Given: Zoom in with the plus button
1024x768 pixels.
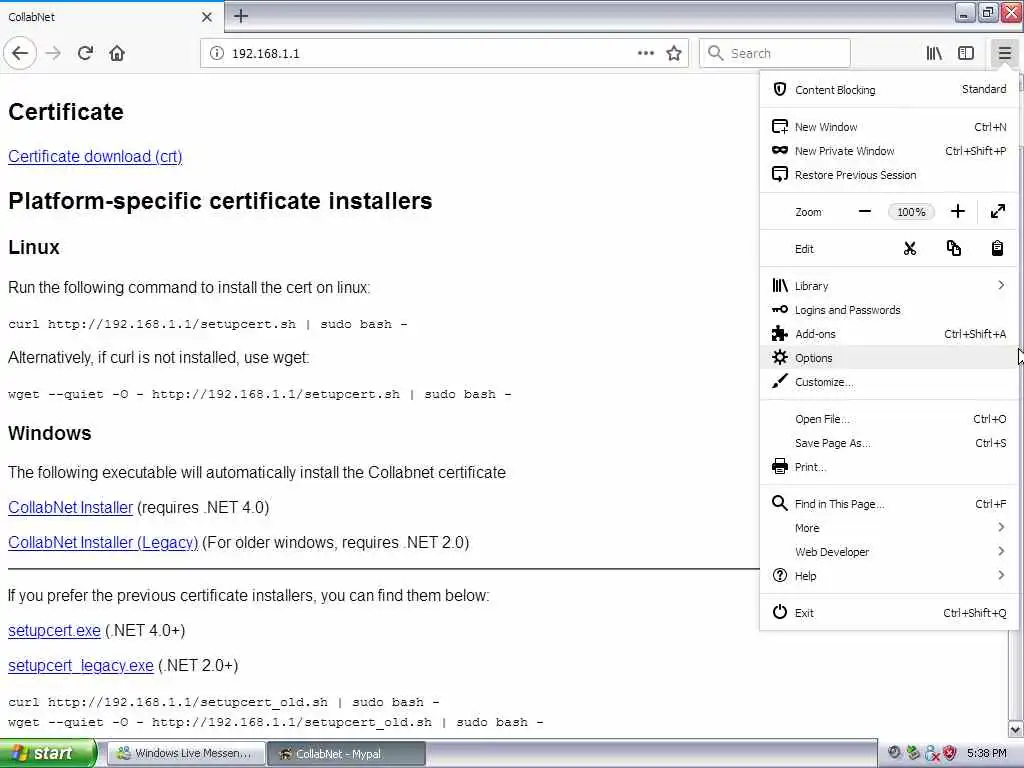Looking at the screenshot, I should coord(957,212).
